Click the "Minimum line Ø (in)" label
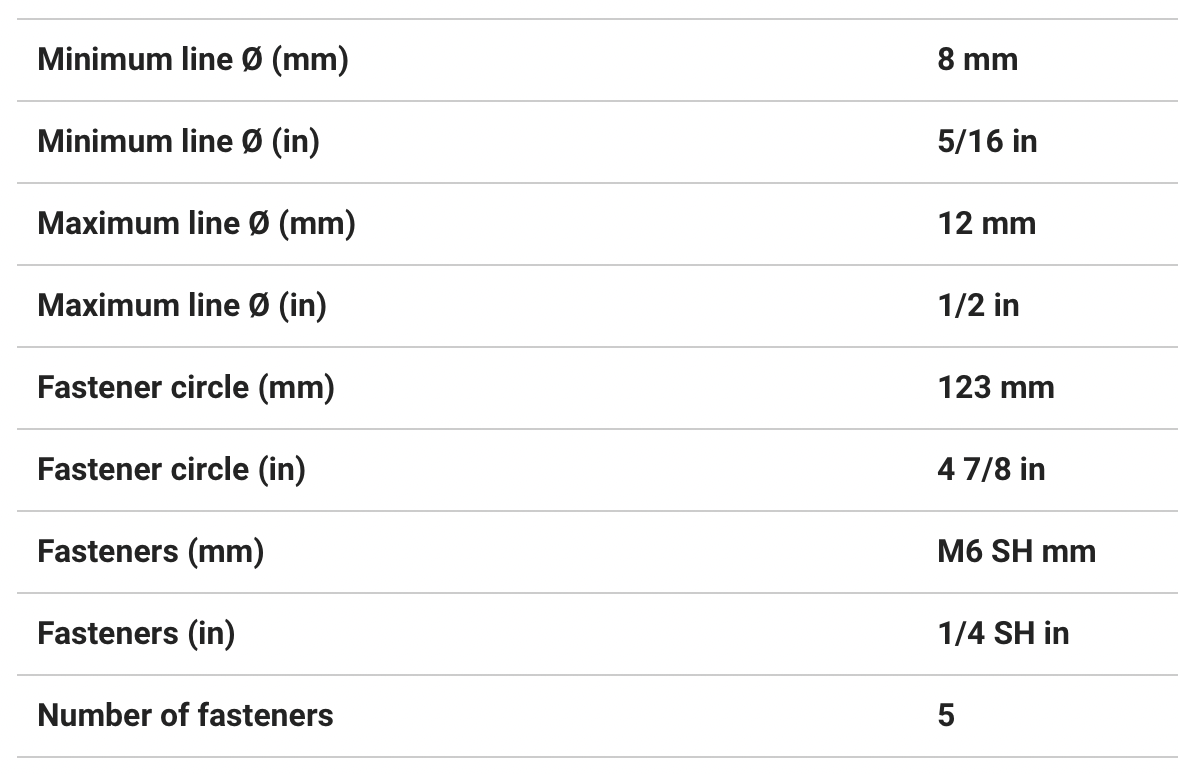This screenshot has height=774, width=1178. click(x=178, y=142)
